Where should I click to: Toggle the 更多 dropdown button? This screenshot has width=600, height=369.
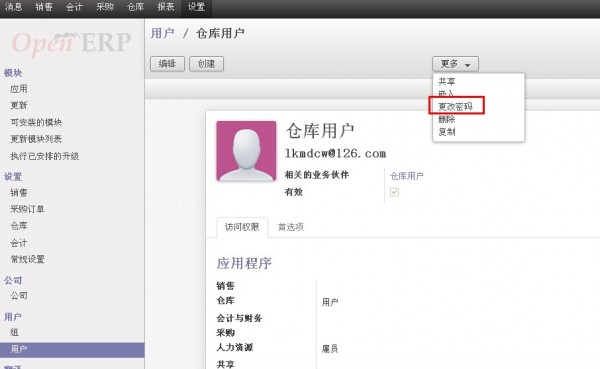[455, 64]
